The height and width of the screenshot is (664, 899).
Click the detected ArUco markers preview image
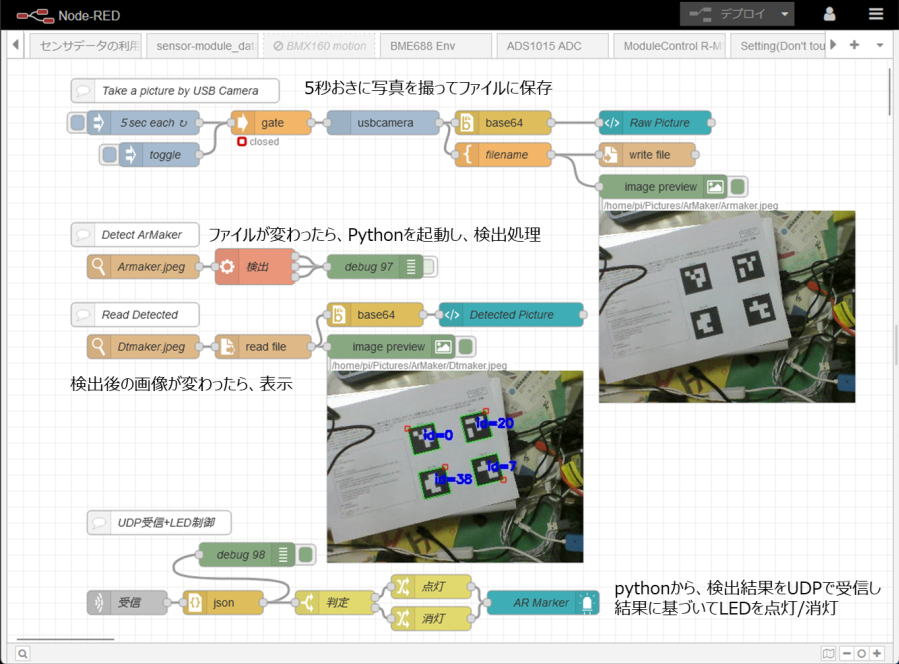(455, 466)
